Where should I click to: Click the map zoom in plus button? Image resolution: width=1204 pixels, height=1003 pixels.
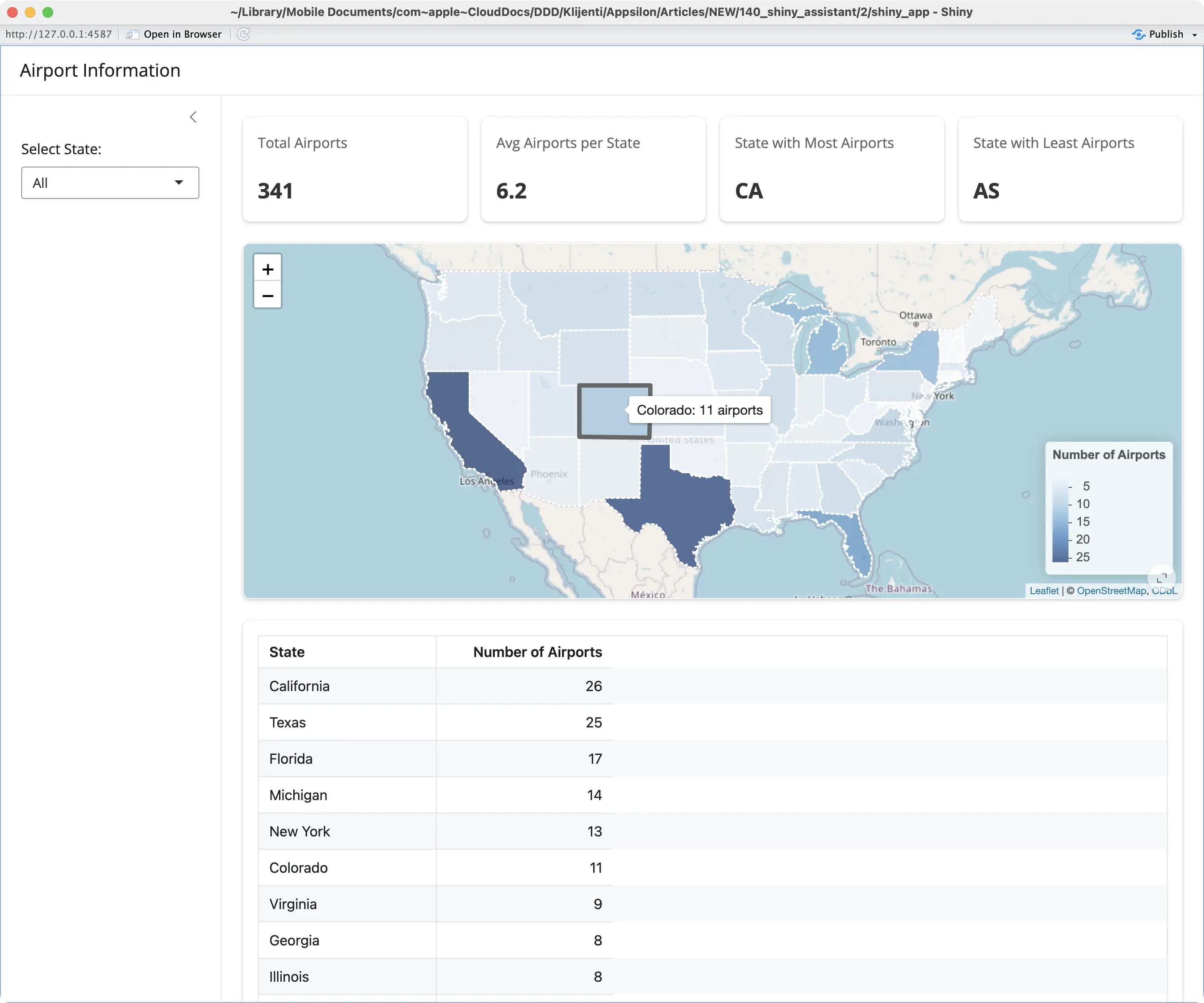267,269
